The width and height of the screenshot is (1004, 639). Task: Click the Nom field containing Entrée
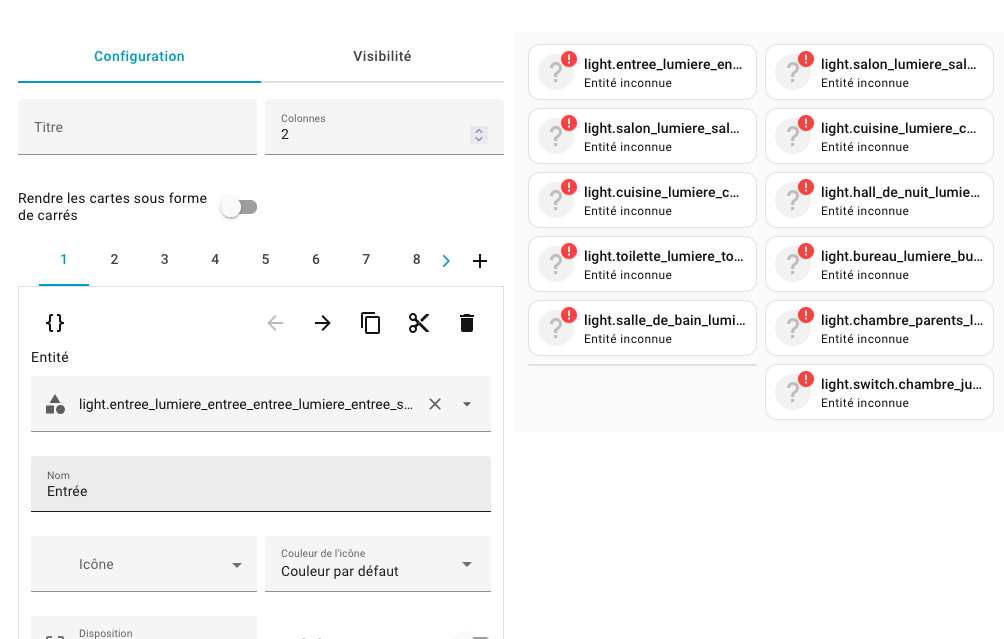pos(260,484)
